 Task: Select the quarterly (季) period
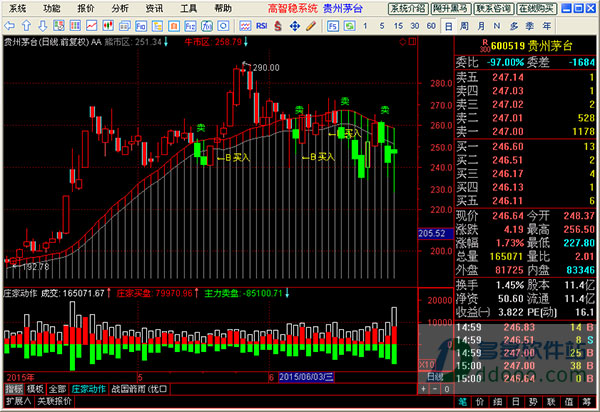pyautogui.click(x=530, y=26)
